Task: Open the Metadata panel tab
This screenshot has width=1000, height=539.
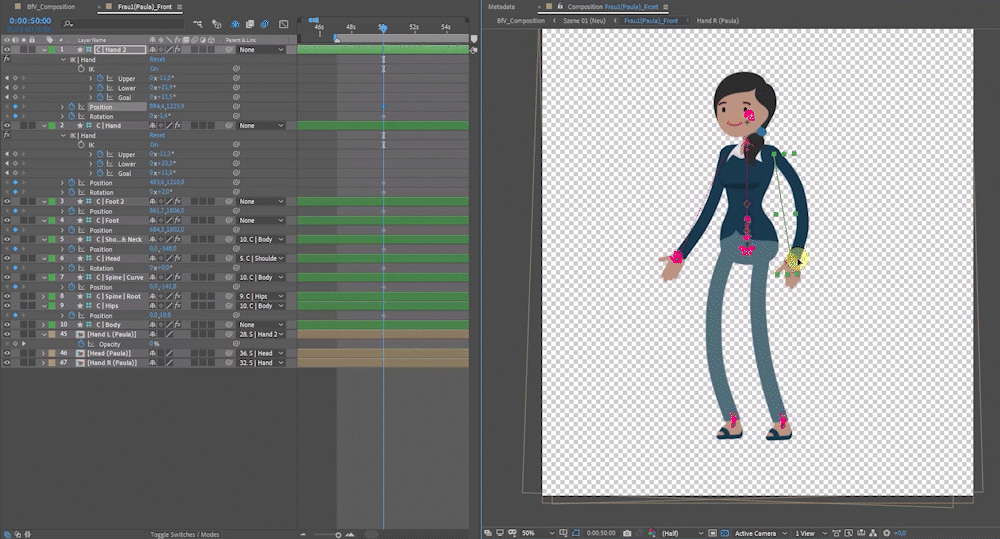Action: pos(501,6)
